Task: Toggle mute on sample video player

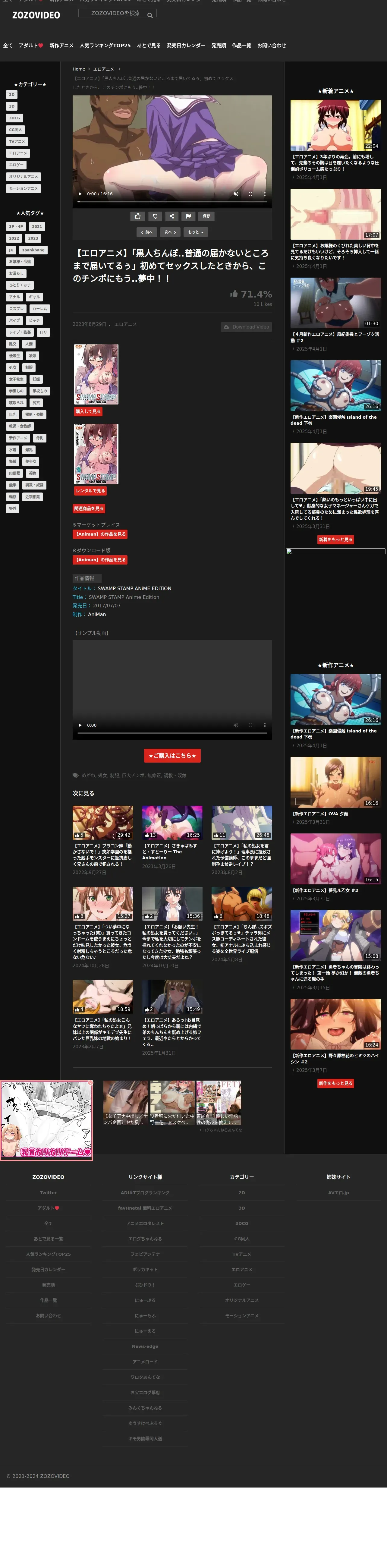Action: (235, 725)
